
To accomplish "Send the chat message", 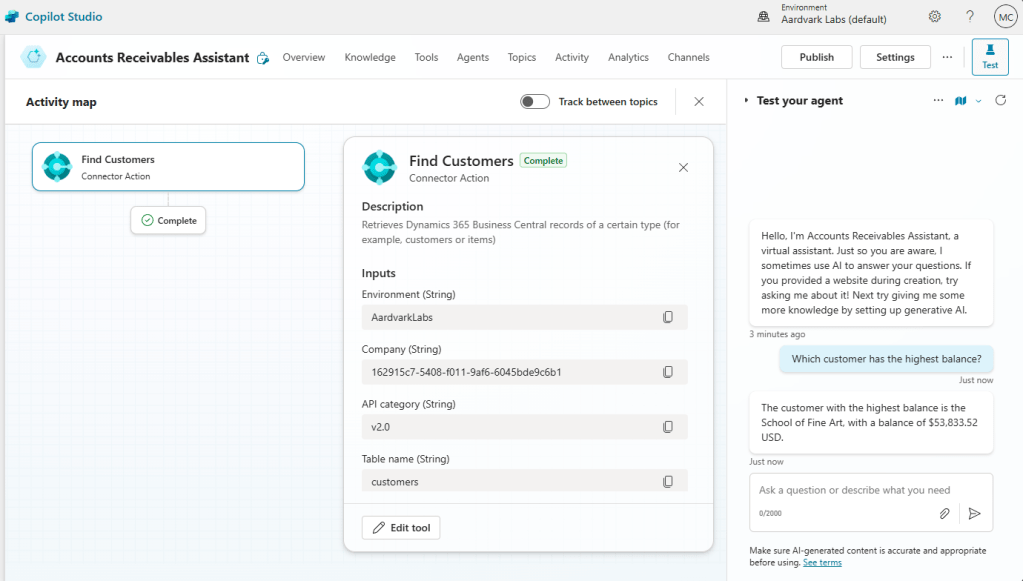I will 974,513.
